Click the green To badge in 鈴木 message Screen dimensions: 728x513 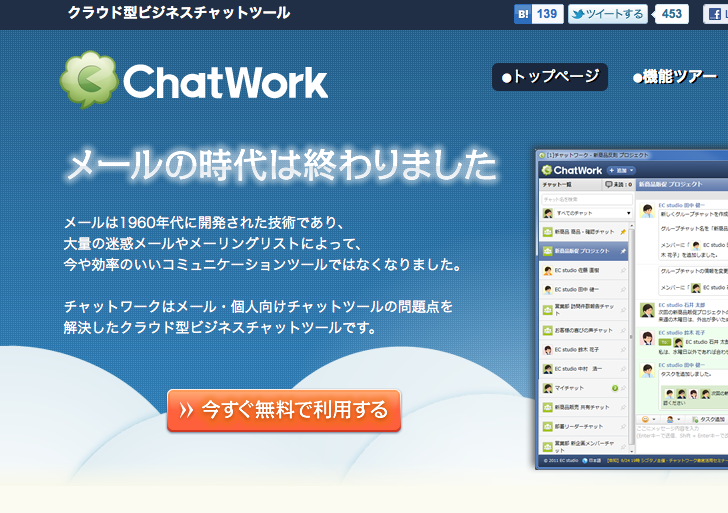(665, 342)
